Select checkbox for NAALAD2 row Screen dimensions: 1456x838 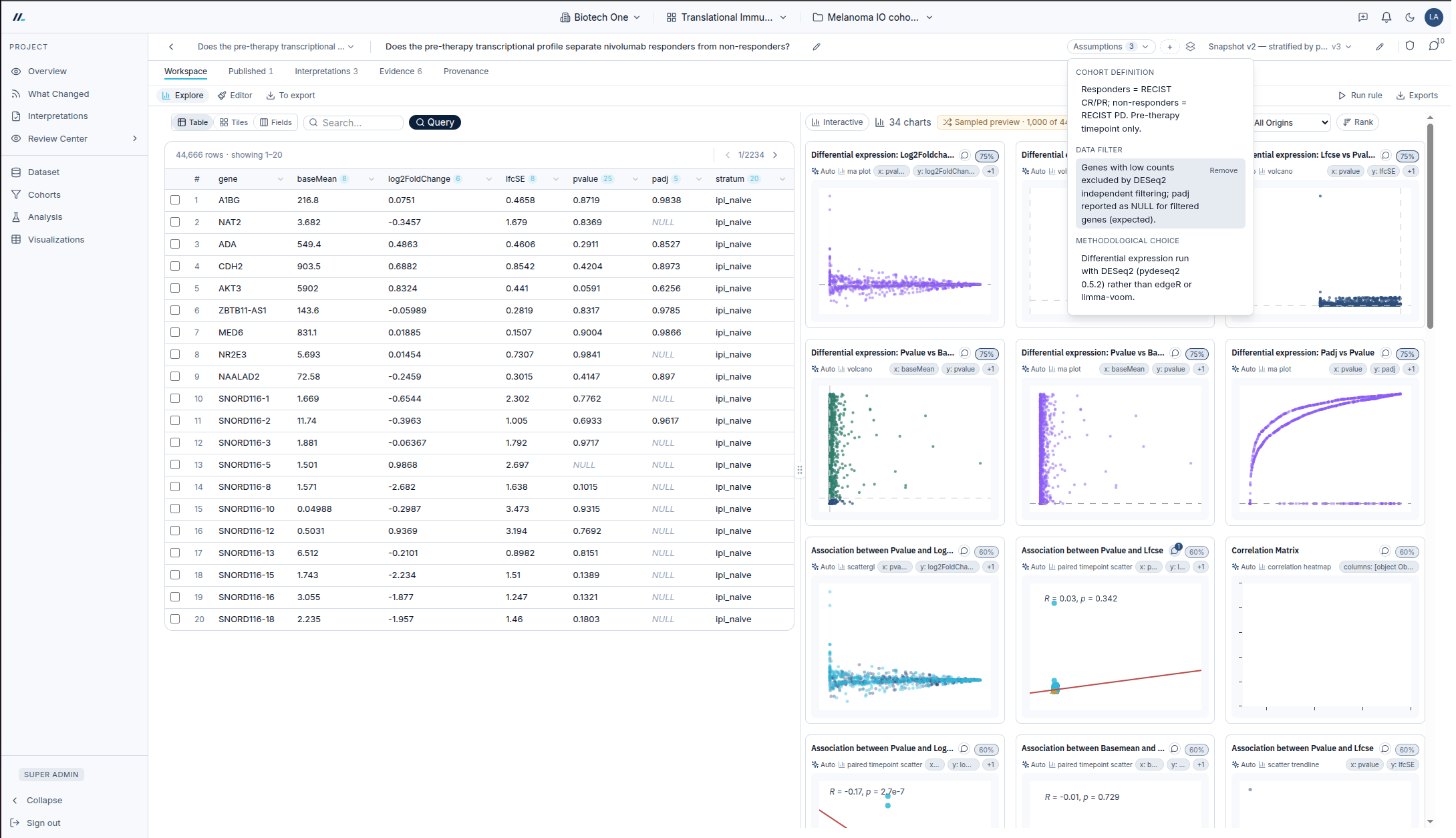pos(175,376)
